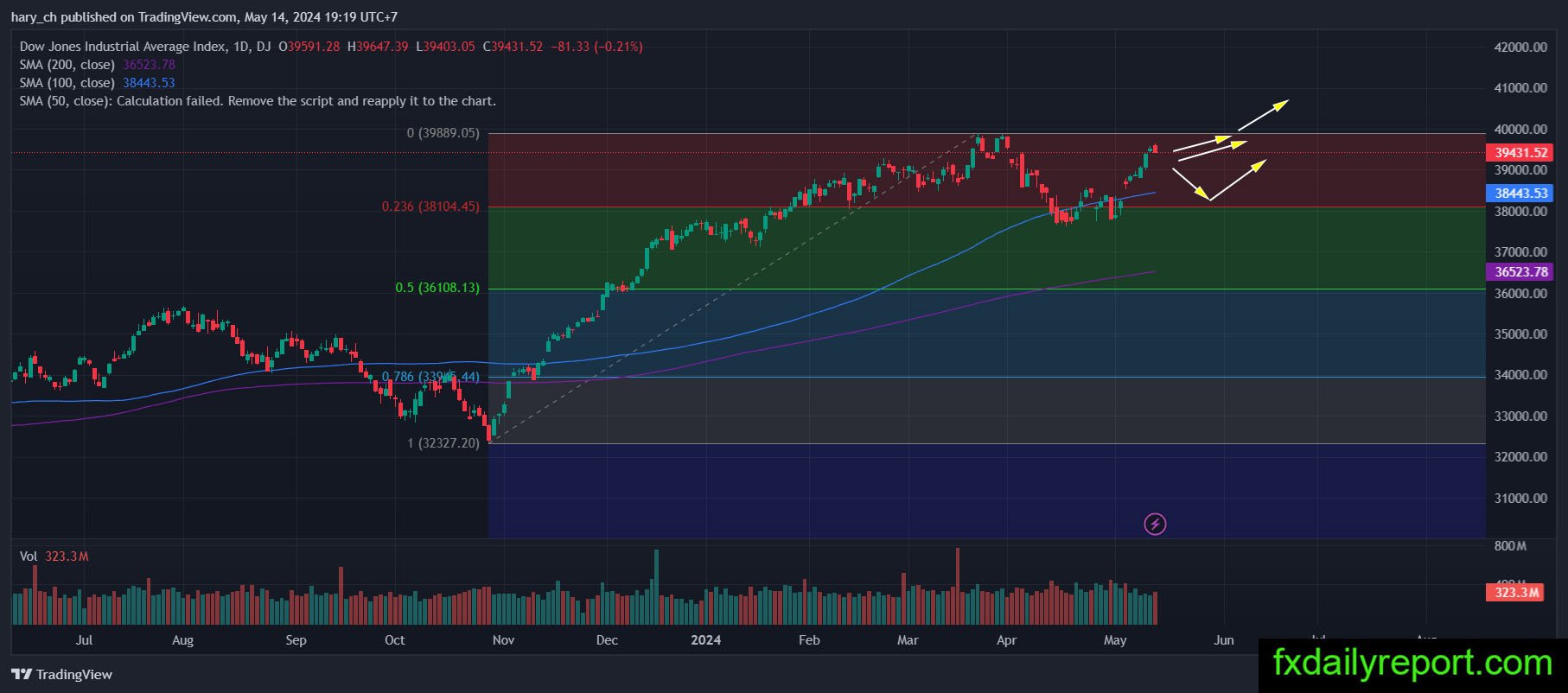Viewport: 1568px width, 693px height.
Task: Click the close value C39431.52 in legend
Action: pos(513,47)
